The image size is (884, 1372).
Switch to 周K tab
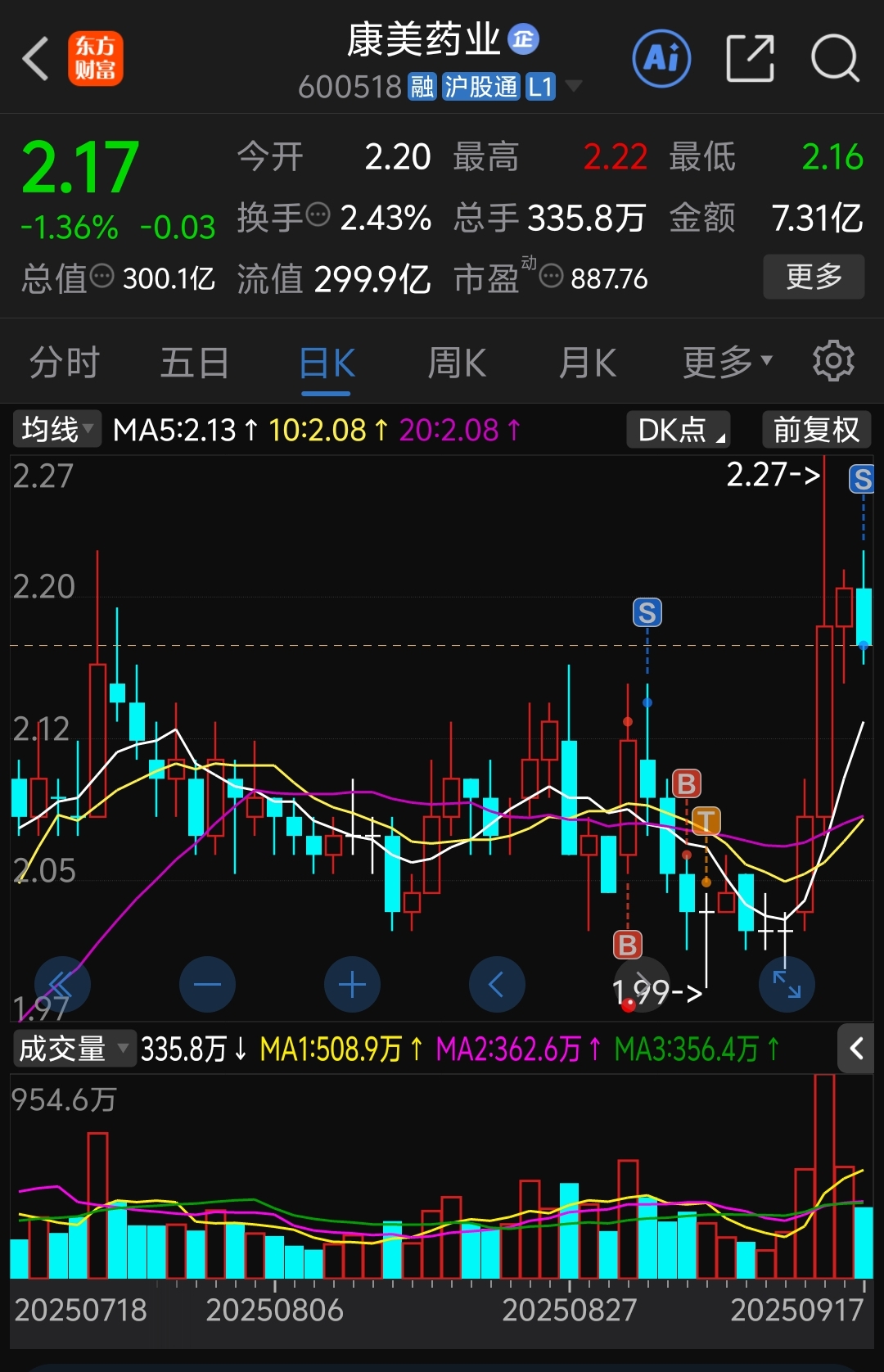pos(457,363)
